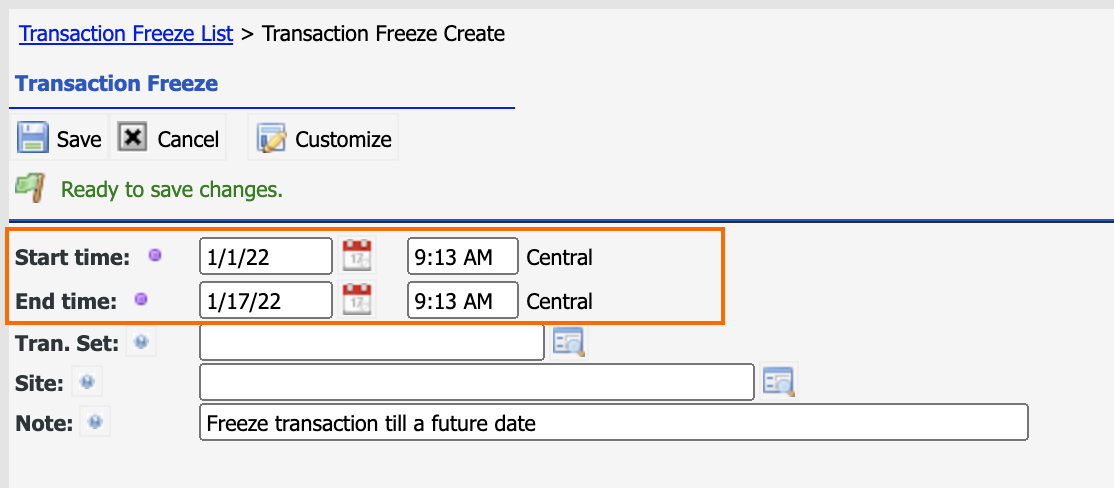Click the help icon beside Site
The image size is (1114, 488).
click(87, 382)
